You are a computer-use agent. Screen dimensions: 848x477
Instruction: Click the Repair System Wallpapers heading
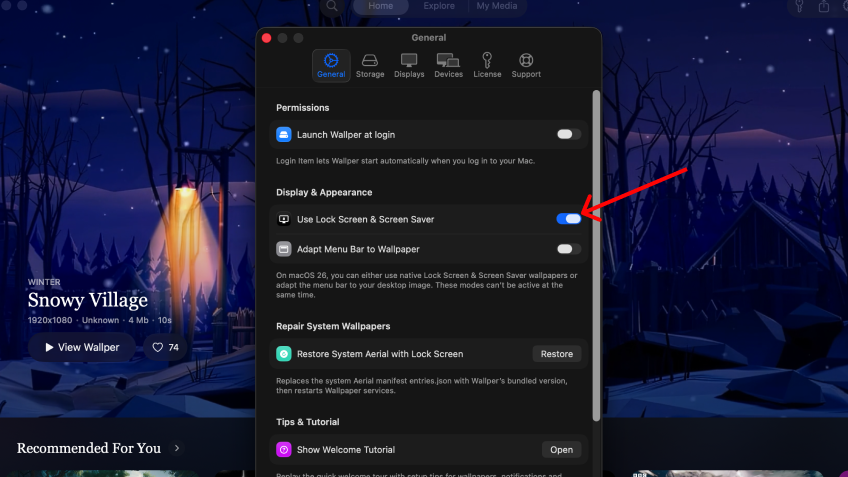(x=333, y=326)
